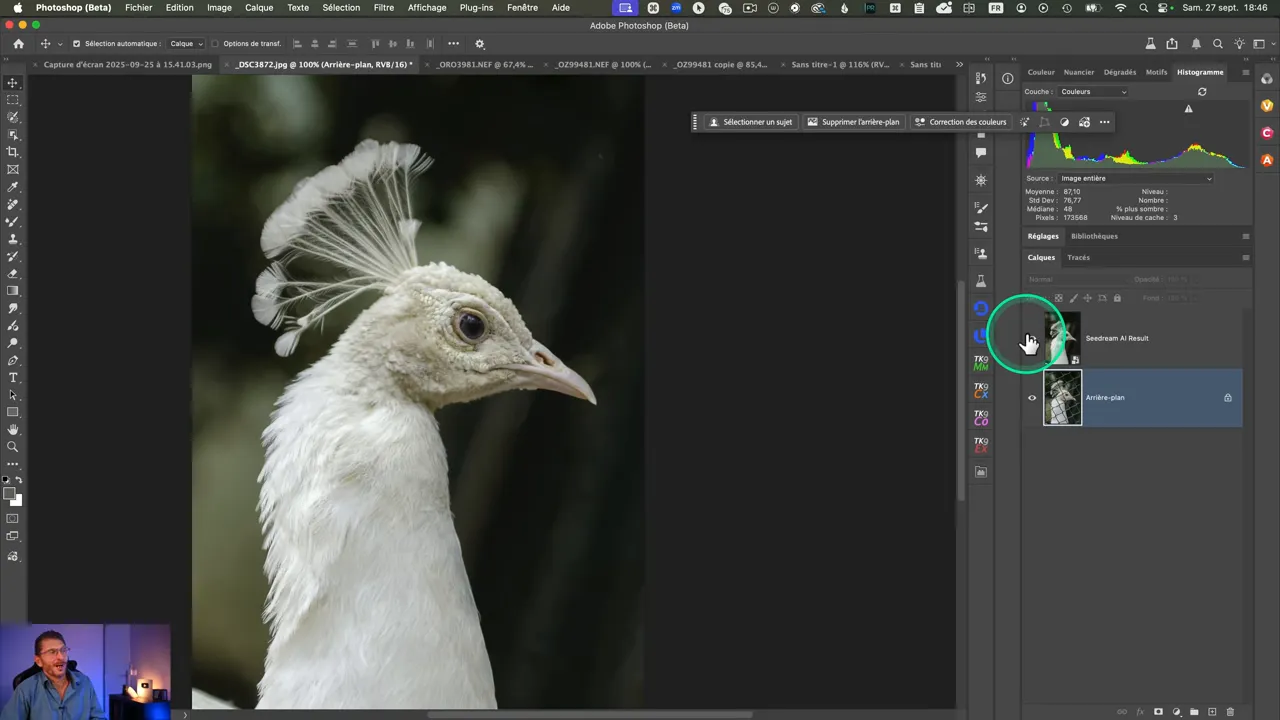This screenshot has height=720, width=1280.
Task: Switch to the Tracés tab
Action: point(1078,258)
